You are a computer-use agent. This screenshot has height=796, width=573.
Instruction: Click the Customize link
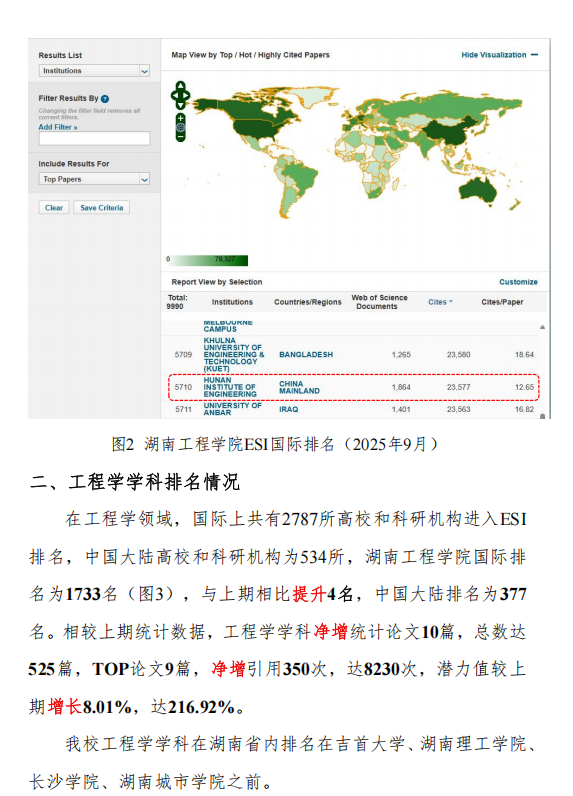[x=518, y=282]
